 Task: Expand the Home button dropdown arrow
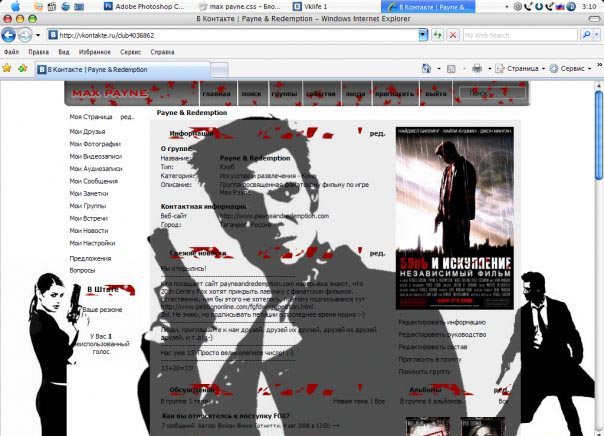click(x=439, y=69)
